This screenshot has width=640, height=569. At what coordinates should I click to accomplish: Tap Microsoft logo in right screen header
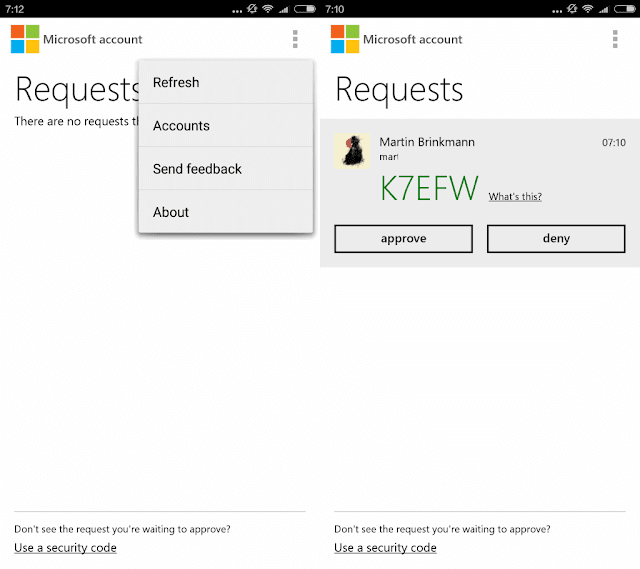click(x=345, y=39)
